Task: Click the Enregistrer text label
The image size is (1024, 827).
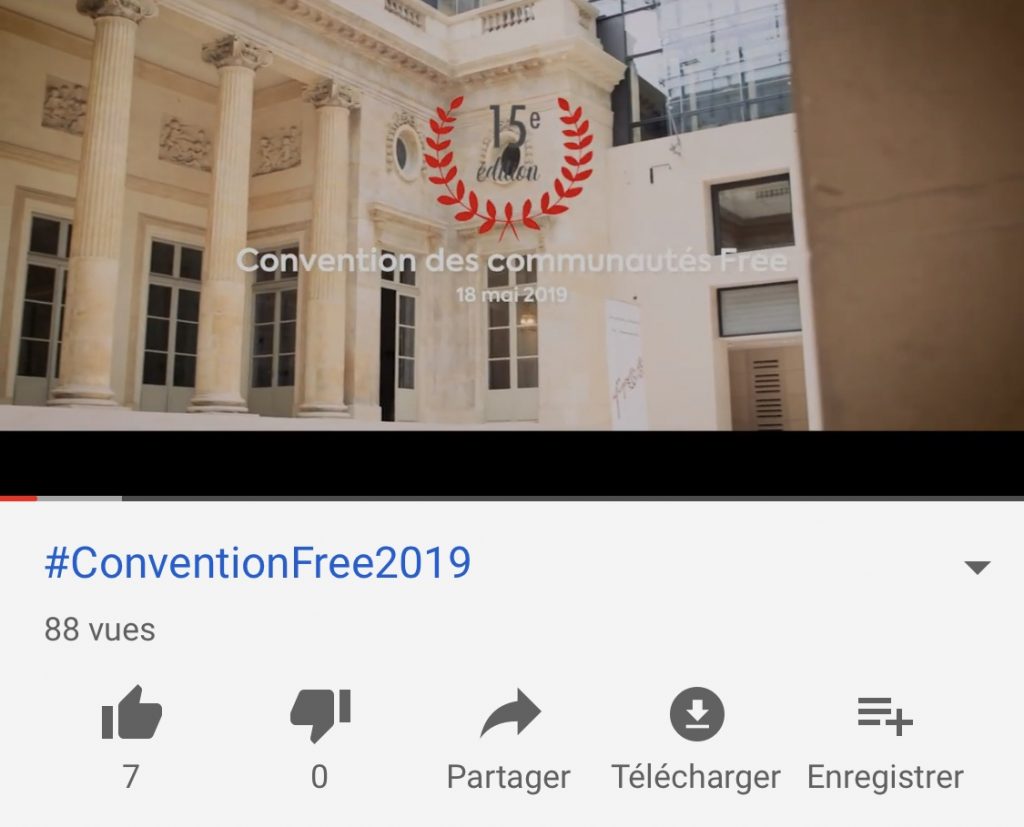Action: [886, 778]
